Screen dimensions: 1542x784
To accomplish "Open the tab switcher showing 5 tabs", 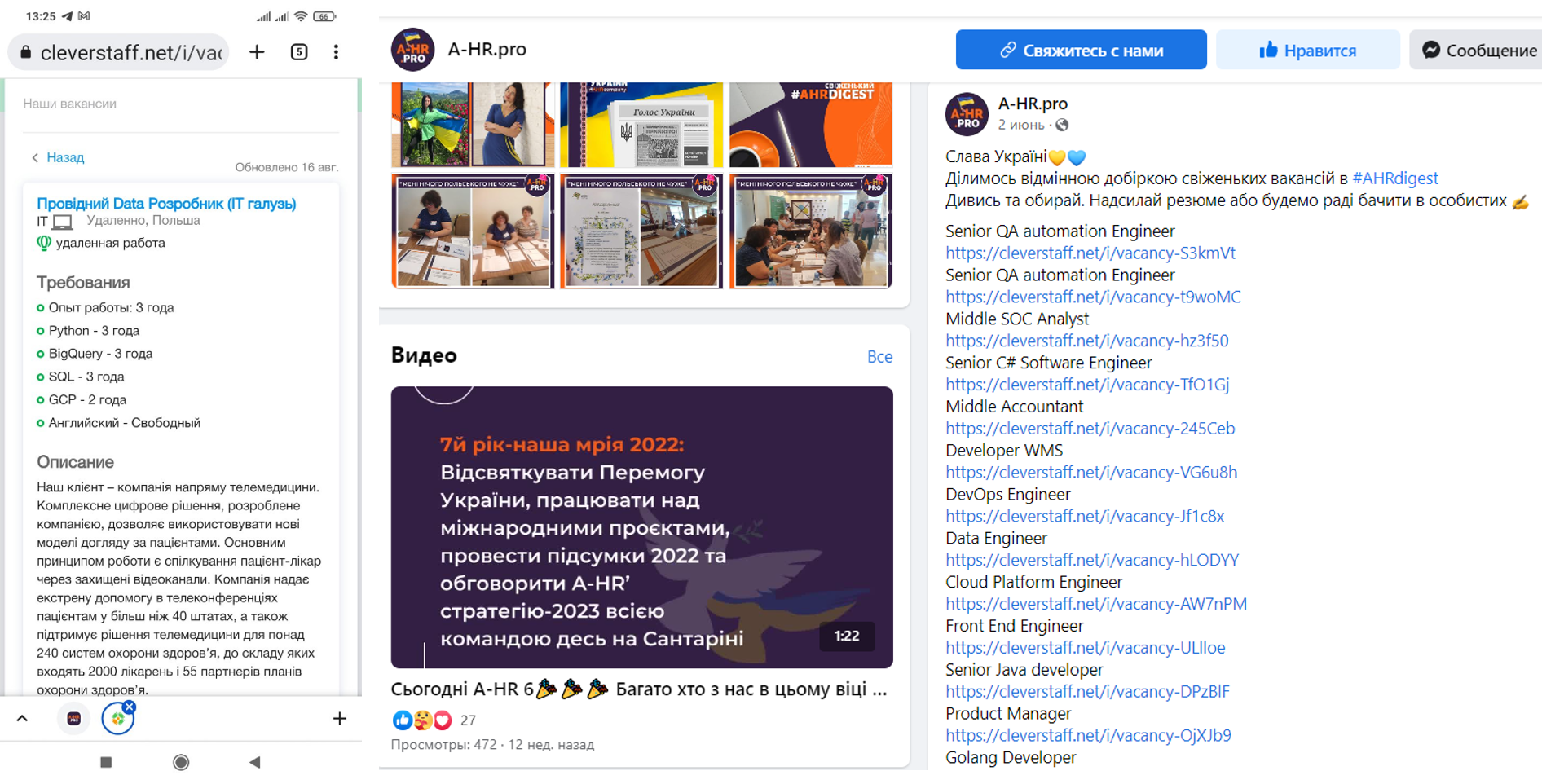I will pos(299,52).
